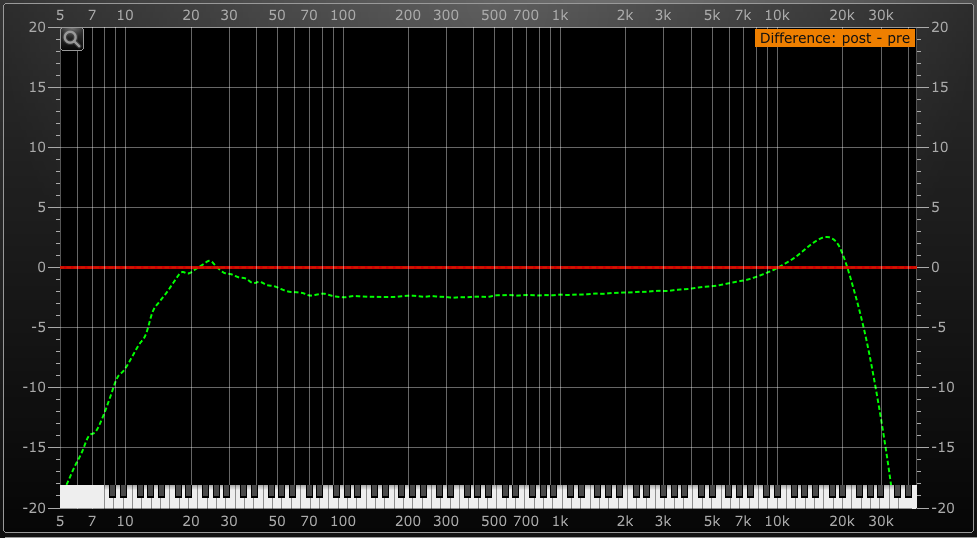Click the blank white area left of piano keys

[82, 495]
